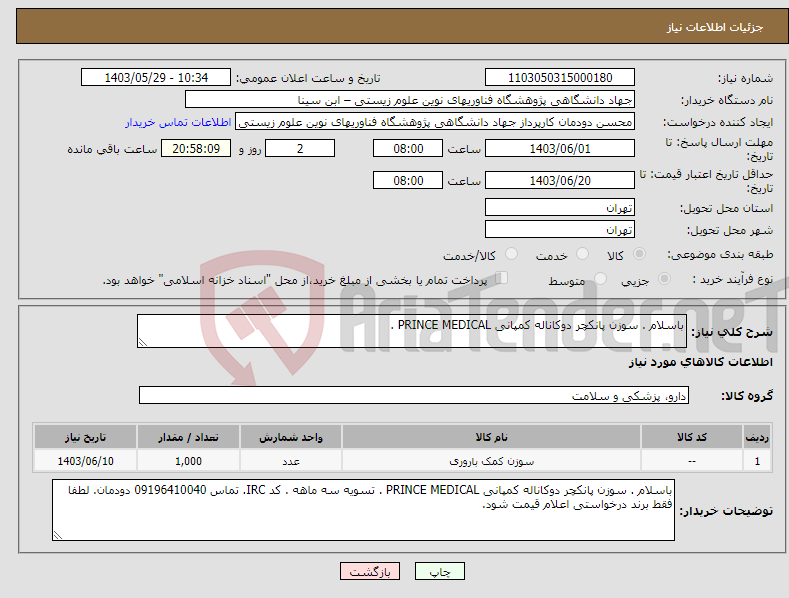
Task: Click the quantity cell 1,000
Action: click(x=188, y=461)
